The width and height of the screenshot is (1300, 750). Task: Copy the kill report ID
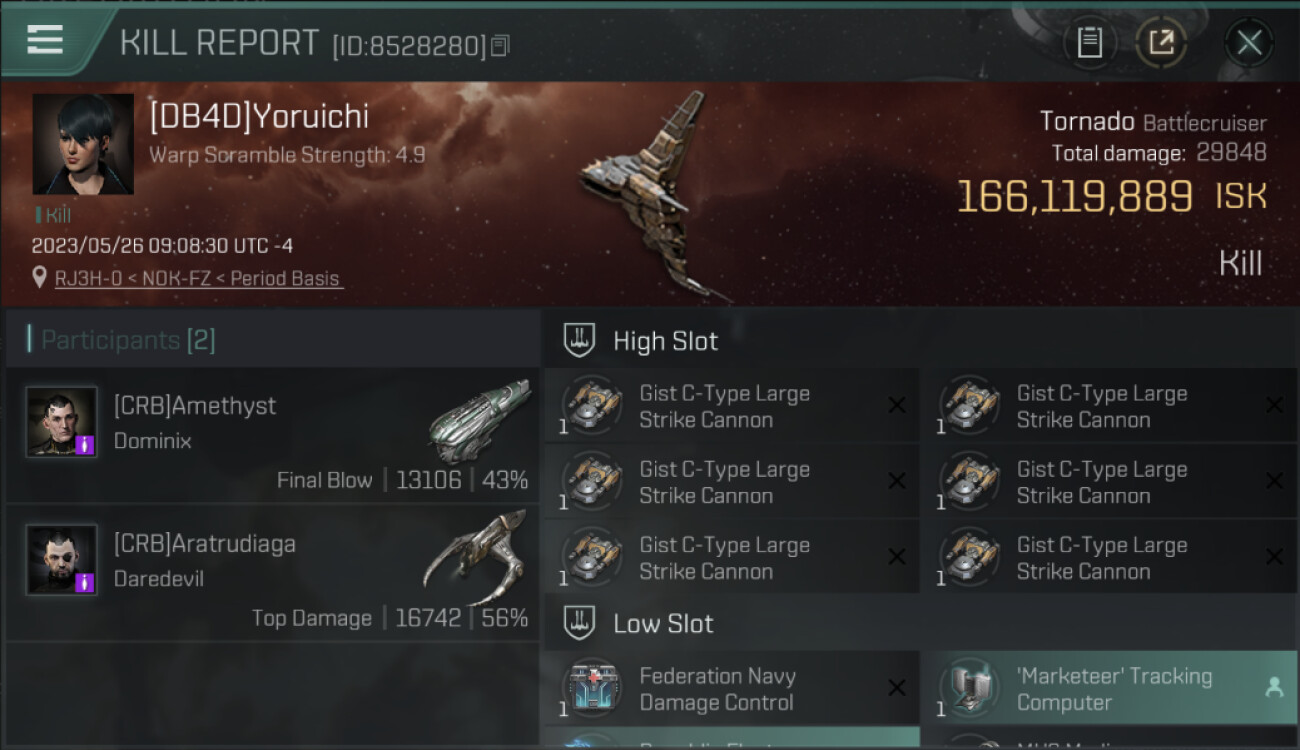click(x=501, y=46)
